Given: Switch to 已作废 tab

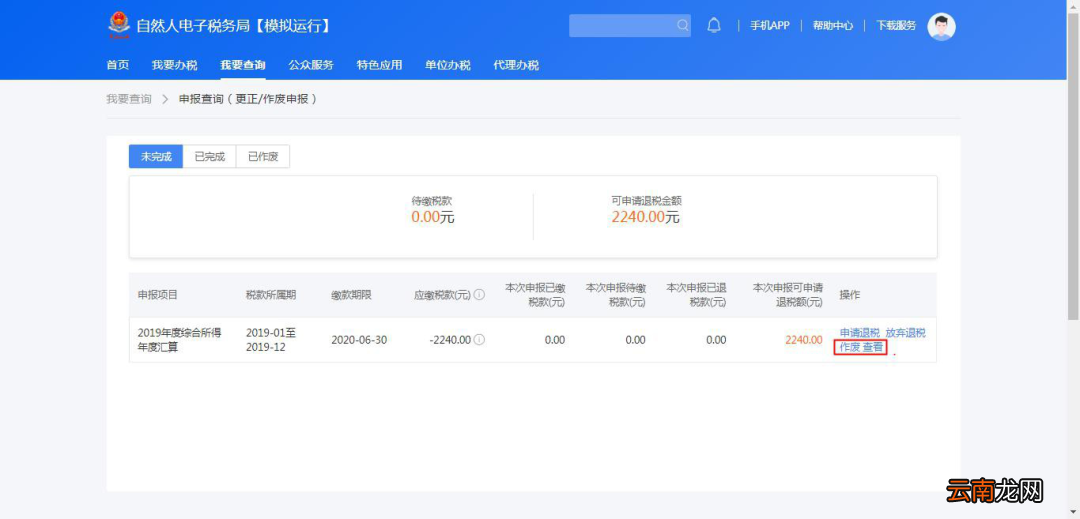Looking at the screenshot, I should tap(263, 156).
